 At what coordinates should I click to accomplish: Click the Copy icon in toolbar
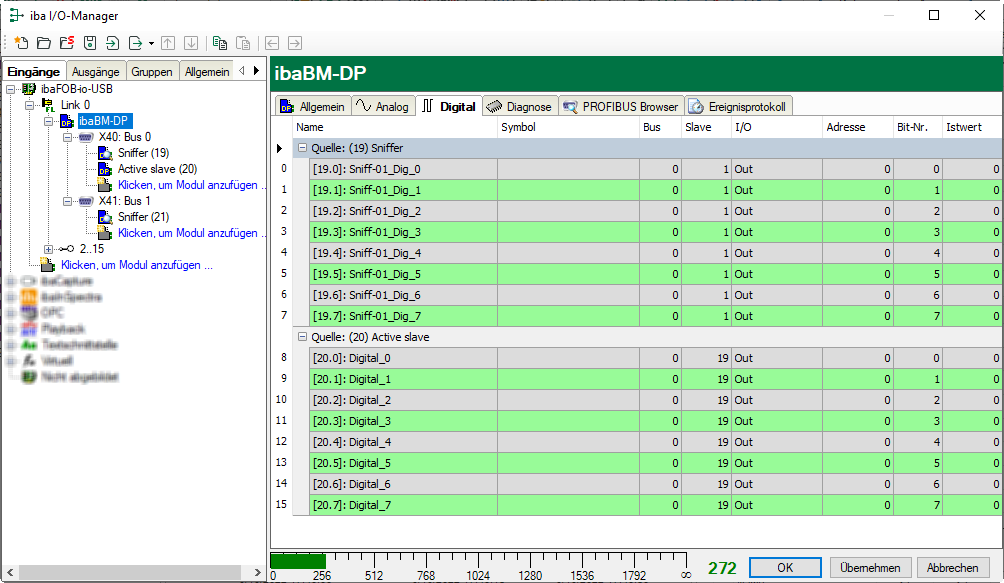pos(219,43)
